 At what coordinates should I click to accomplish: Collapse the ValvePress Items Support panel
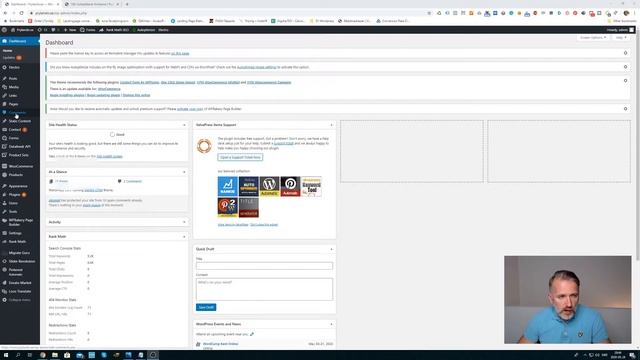pyautogui.click(x=331, y=125)
